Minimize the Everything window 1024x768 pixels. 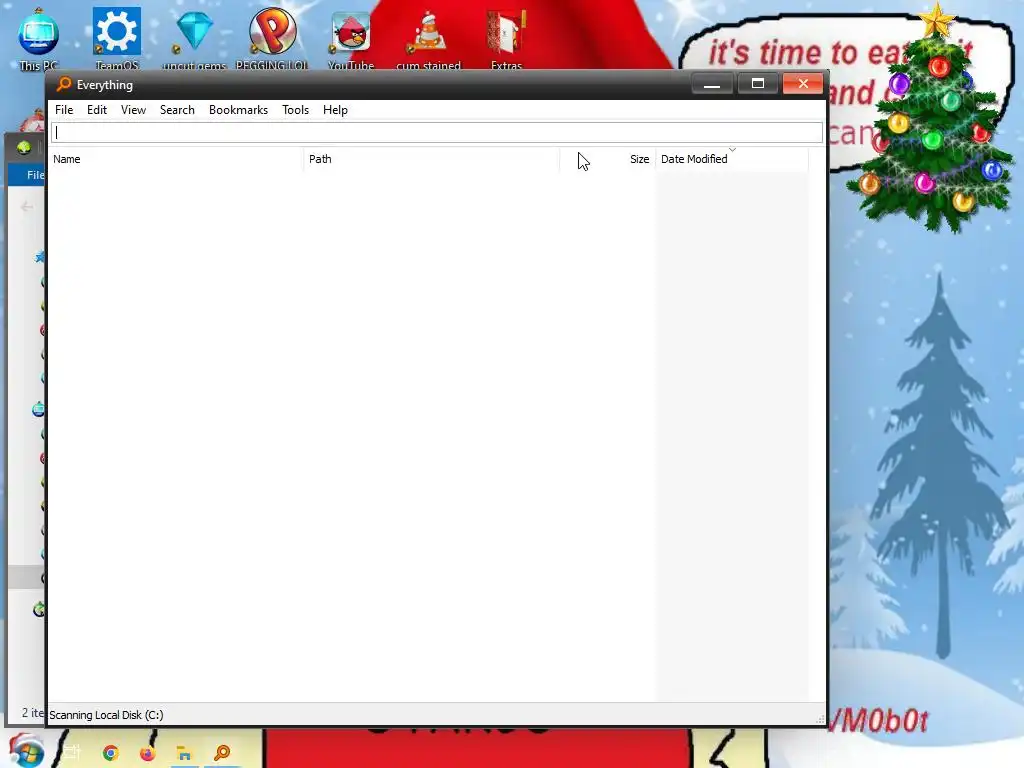712,84
